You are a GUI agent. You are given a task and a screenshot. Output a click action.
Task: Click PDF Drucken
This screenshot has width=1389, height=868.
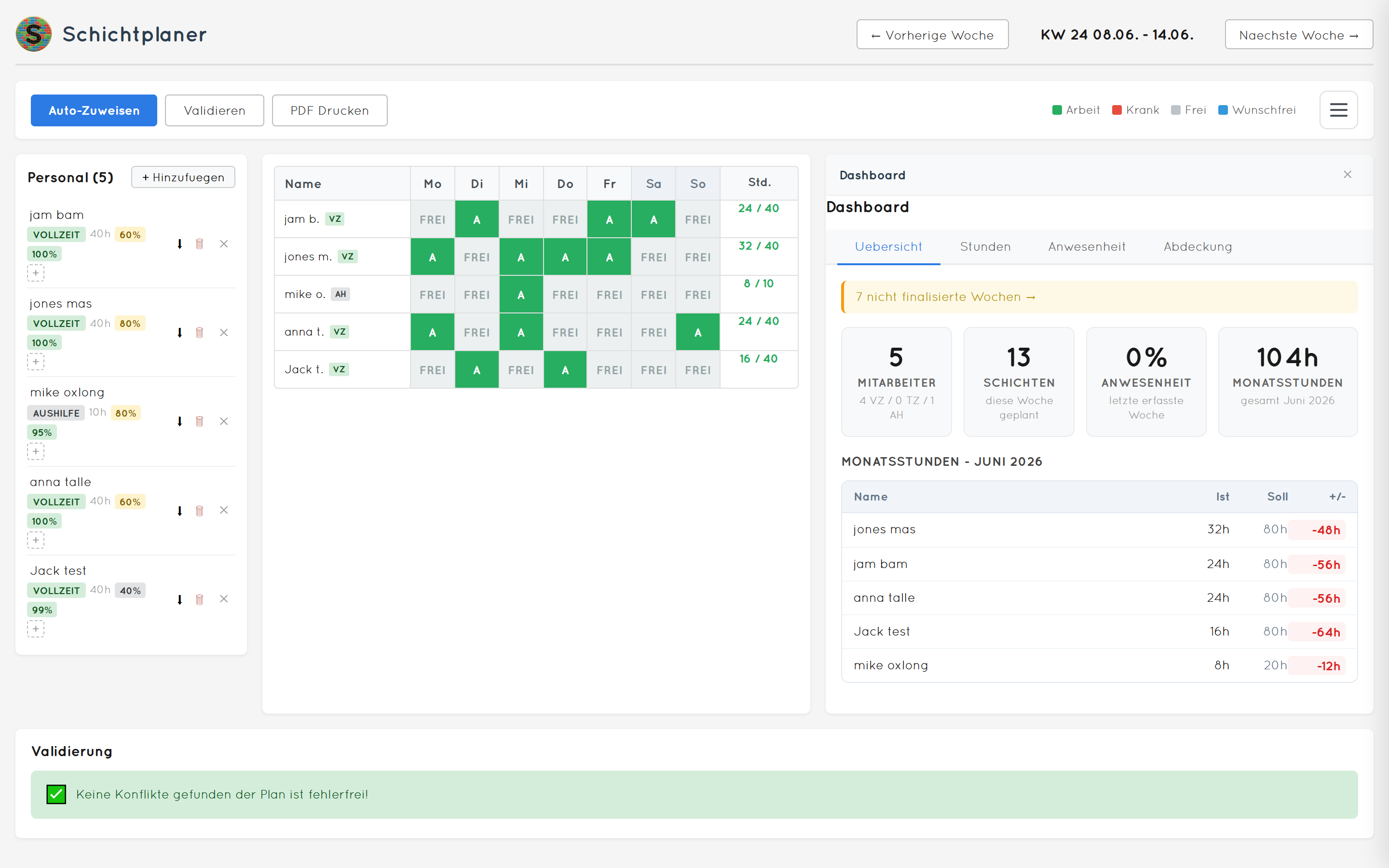(x=329, y=110)
